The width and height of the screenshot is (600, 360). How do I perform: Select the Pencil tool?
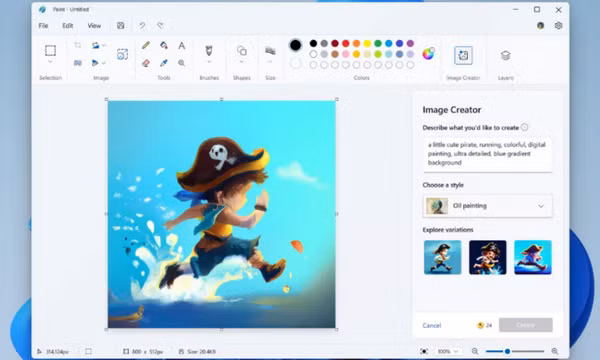coord(146,45)
